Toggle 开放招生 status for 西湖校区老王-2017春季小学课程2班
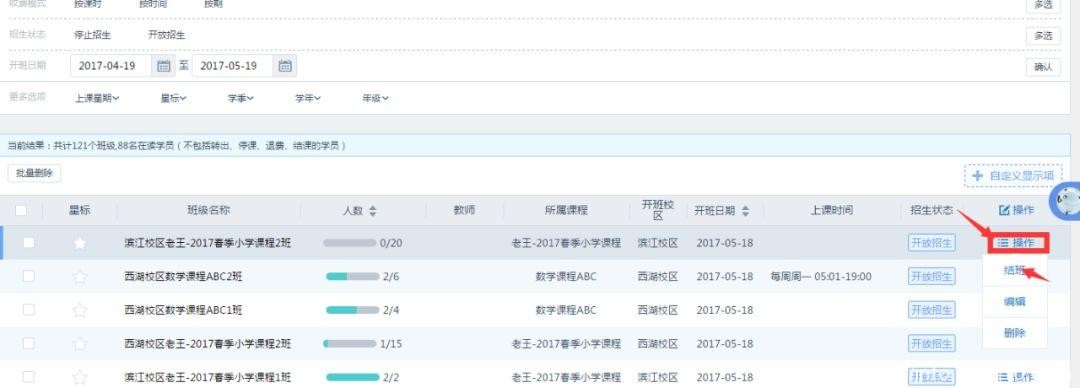This screenshot has width=1080, height=388. coord(932,343)
